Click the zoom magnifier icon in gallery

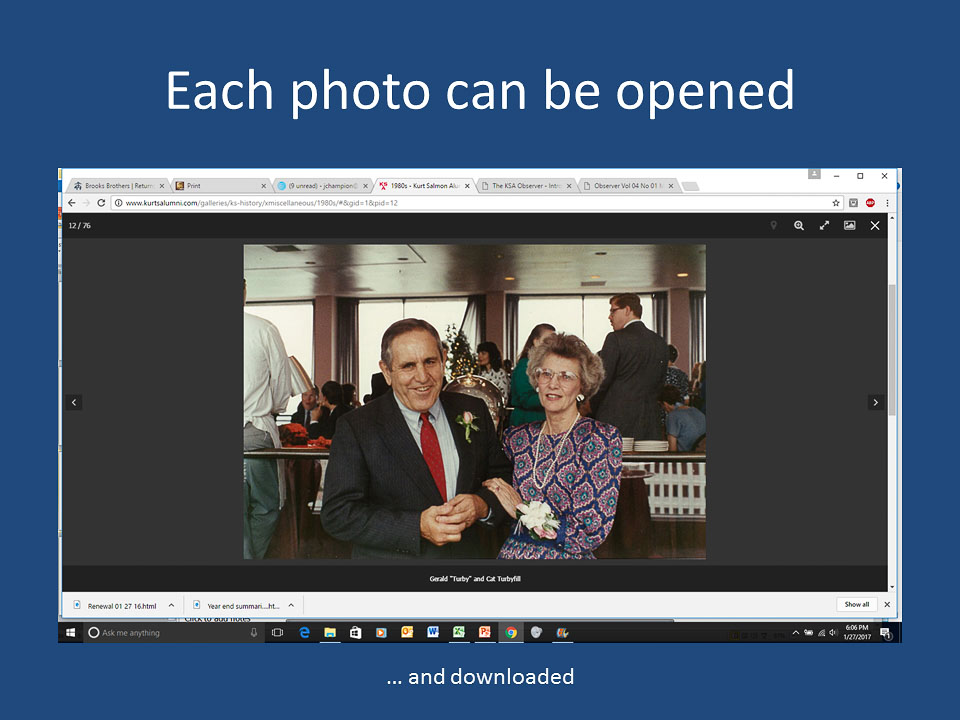click(x=799, y=226)
